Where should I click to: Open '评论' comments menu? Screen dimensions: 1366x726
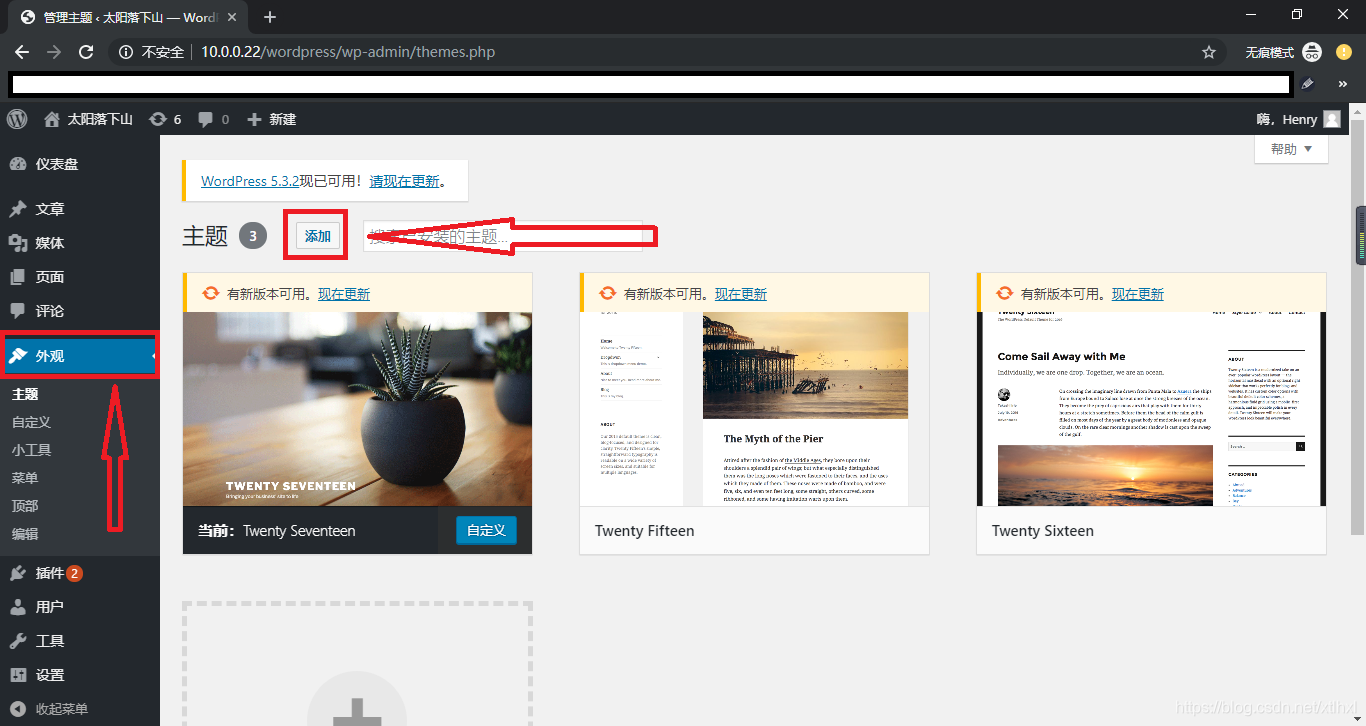80,311
